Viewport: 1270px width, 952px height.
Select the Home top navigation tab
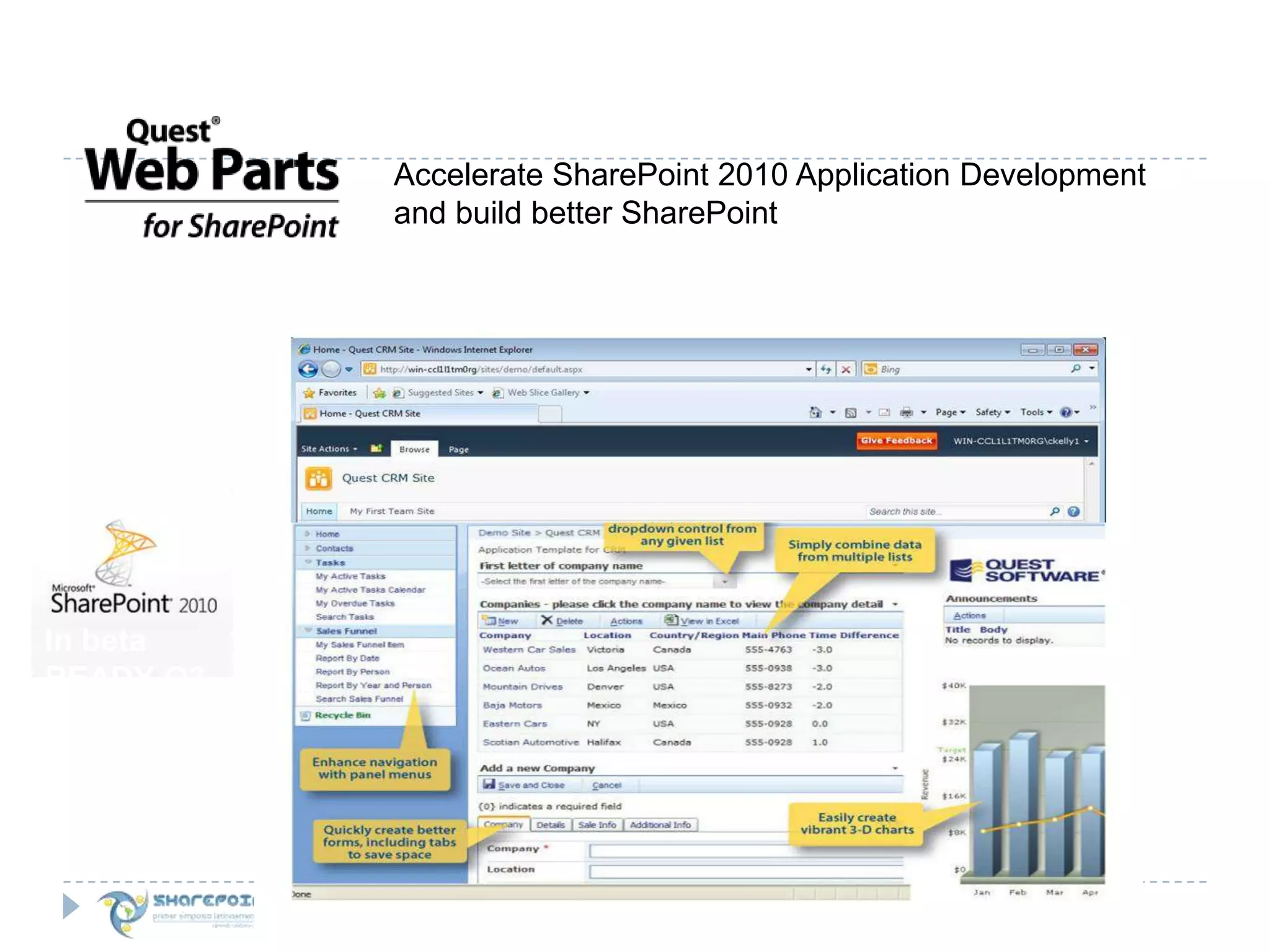click(x=319, y=511)
